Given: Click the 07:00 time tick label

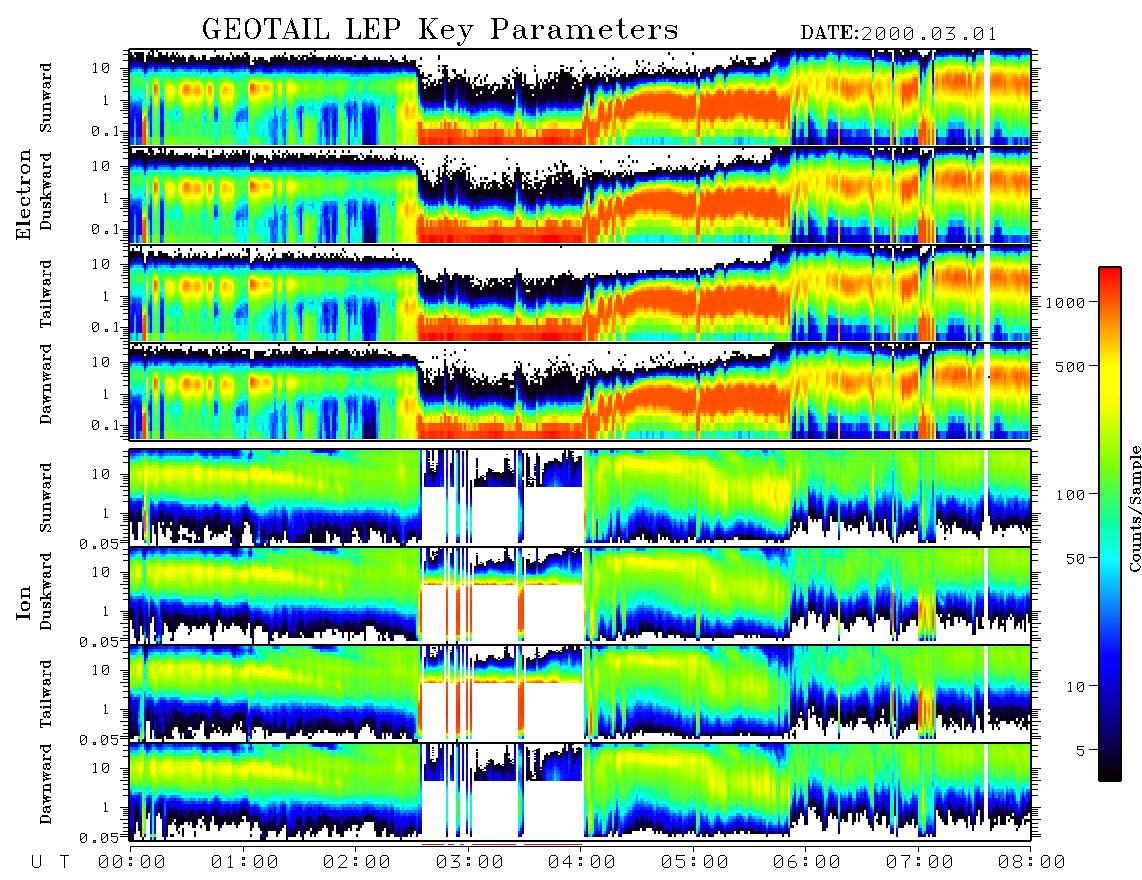Looking at the screenshot, I should pyautogui.click(x=919, y=862).
